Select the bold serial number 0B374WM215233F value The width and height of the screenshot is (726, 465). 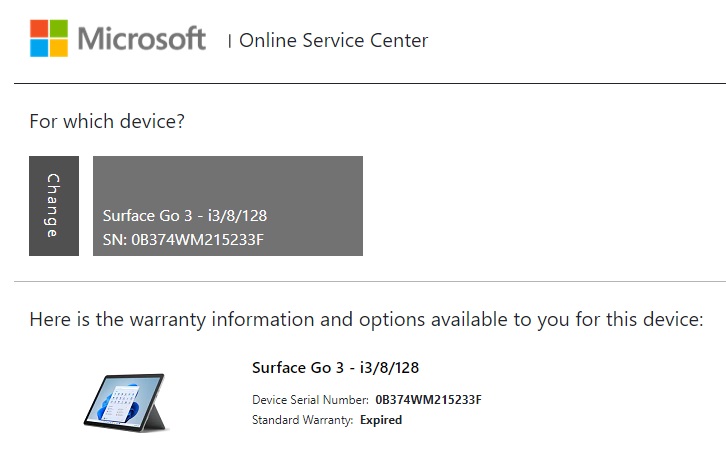pos(428,400)
